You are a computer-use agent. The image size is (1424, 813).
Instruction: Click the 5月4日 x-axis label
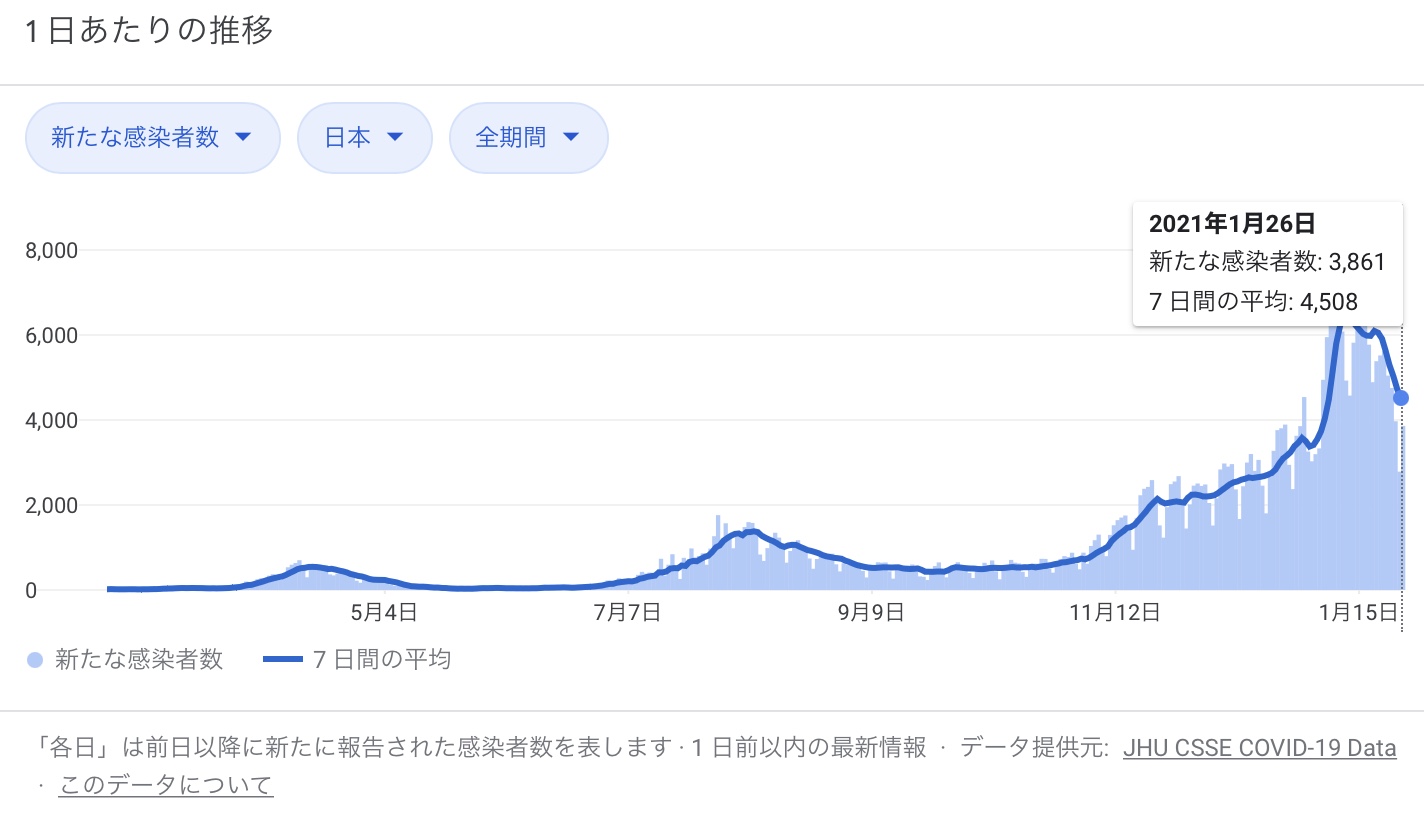tap(384, 613)
